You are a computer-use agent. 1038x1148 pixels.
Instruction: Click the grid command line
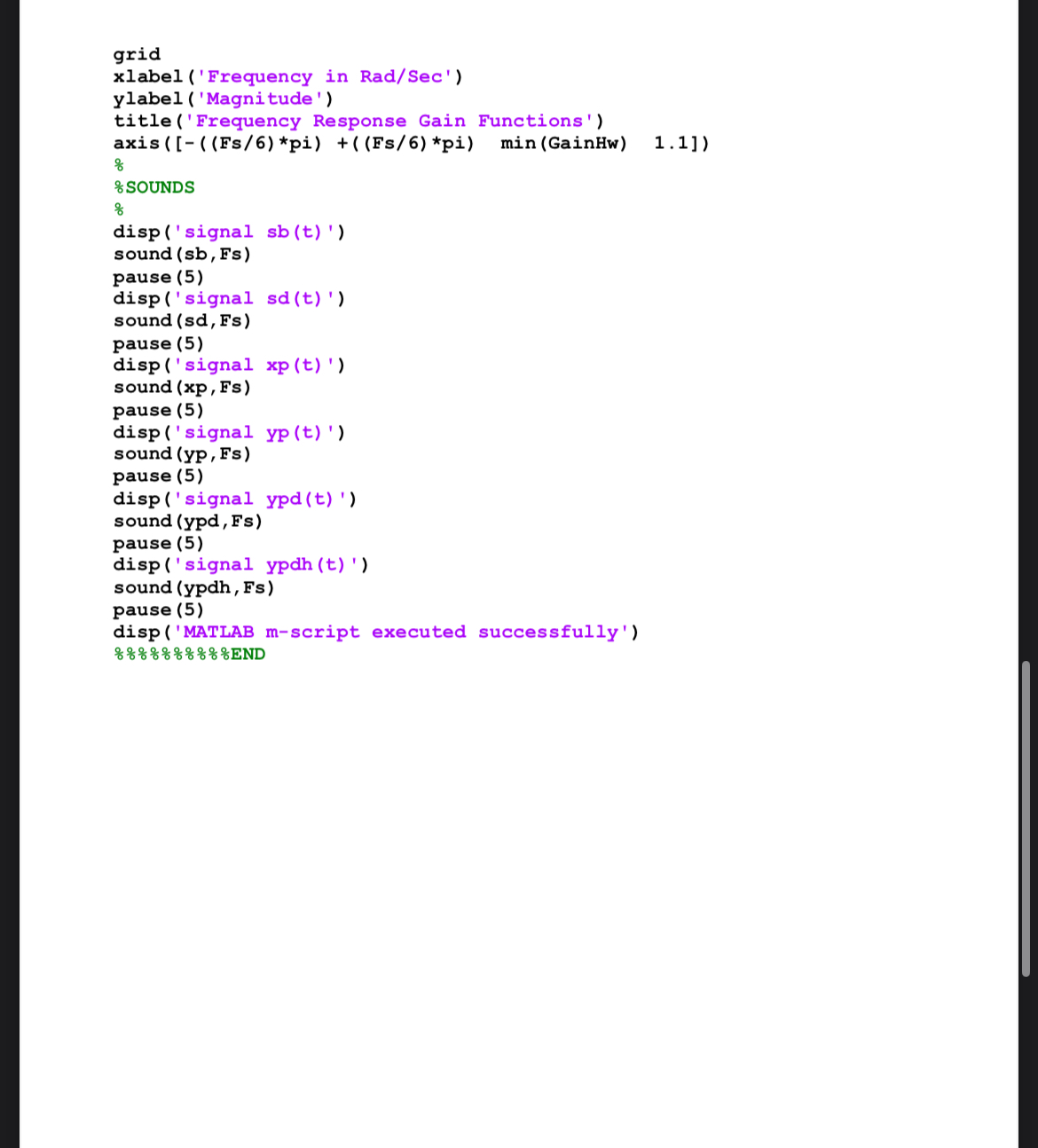[x=137, y=54]
